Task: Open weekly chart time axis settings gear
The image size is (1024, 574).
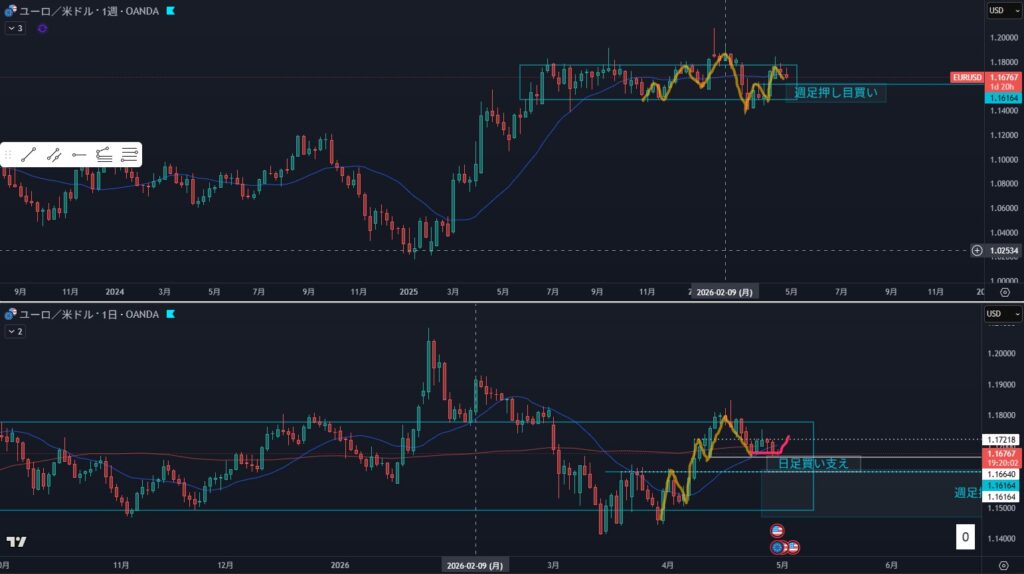Action: [1003, 292]
